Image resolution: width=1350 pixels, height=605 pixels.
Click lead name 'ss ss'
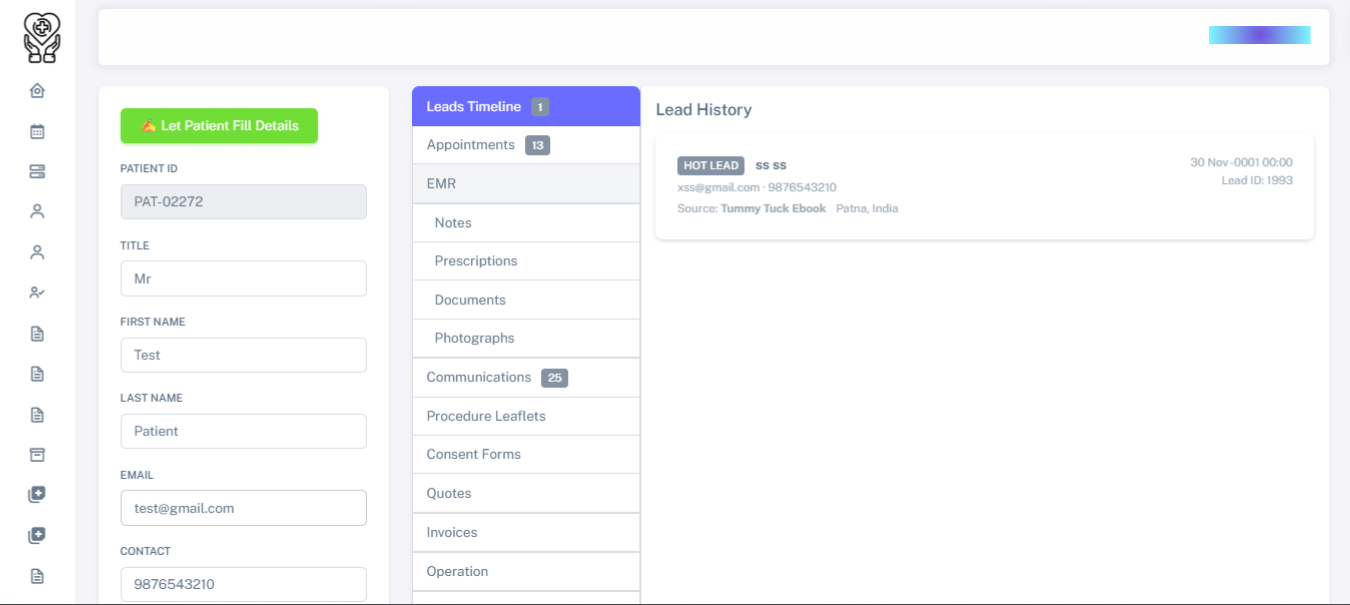point(771,165)
